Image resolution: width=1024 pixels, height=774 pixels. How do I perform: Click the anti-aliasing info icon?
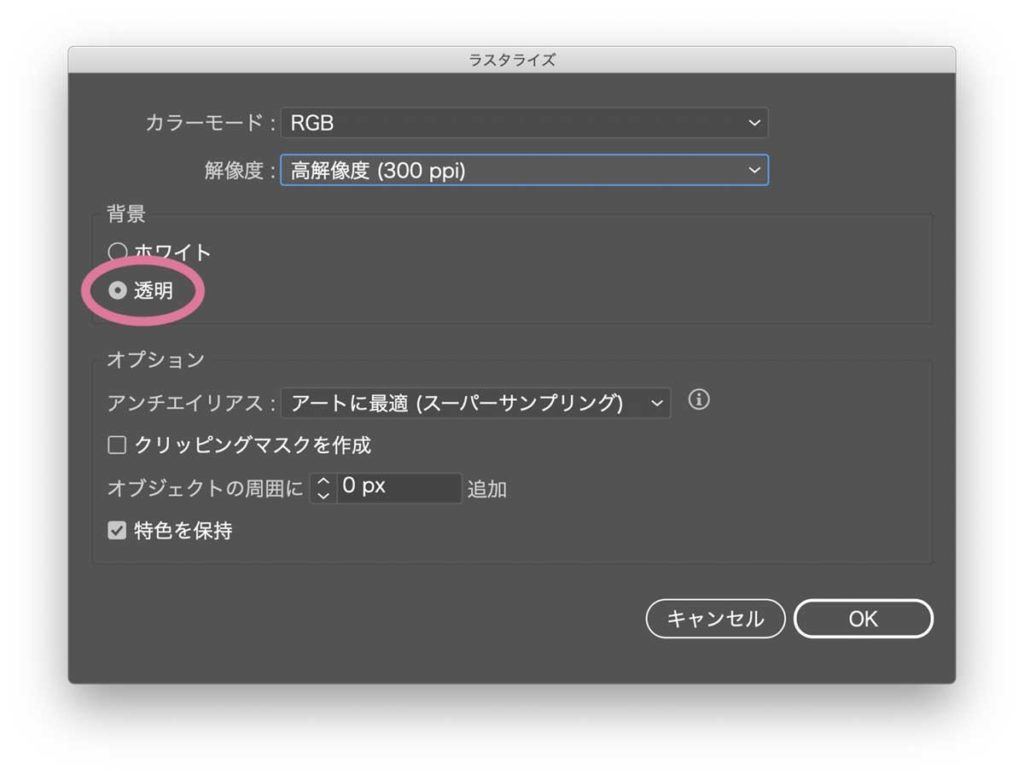click(x=699, y=401)
